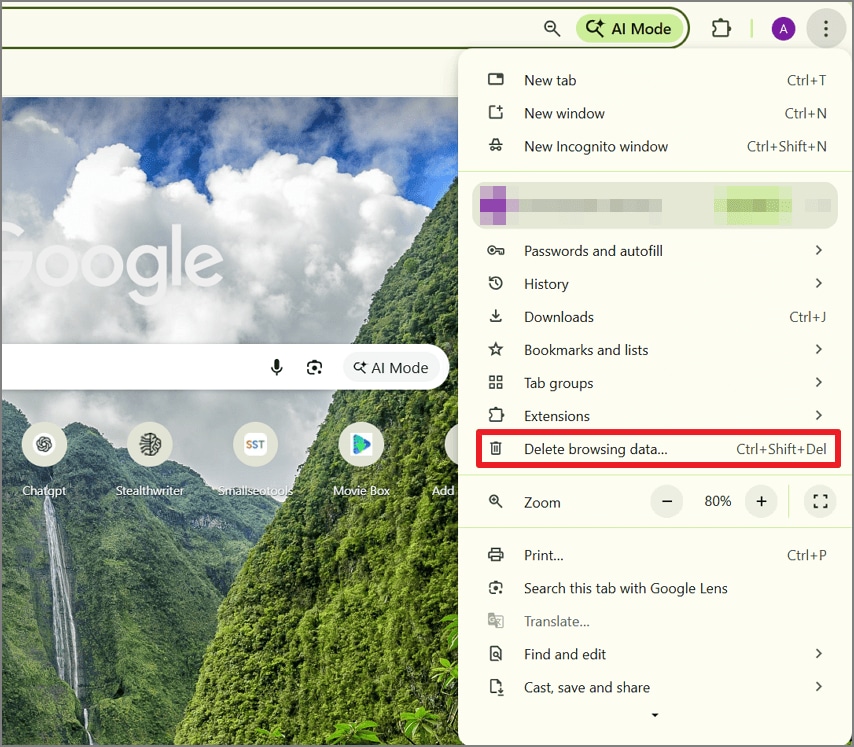Click the voice search microphone icon
This screenshot has height=747, width=854.
(x=277, y=368)
